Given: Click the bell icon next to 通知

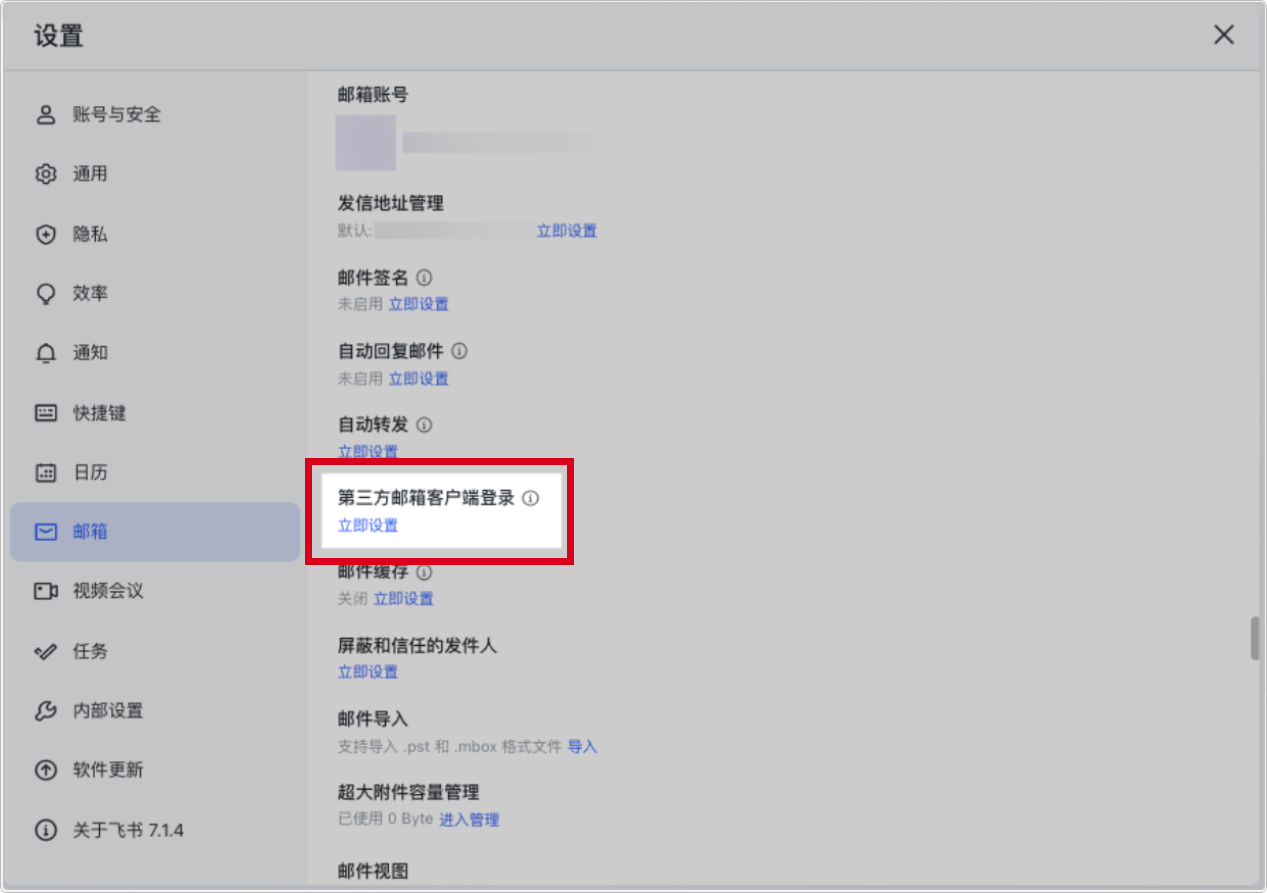Looking at the screenshot, I should (46, 353).
